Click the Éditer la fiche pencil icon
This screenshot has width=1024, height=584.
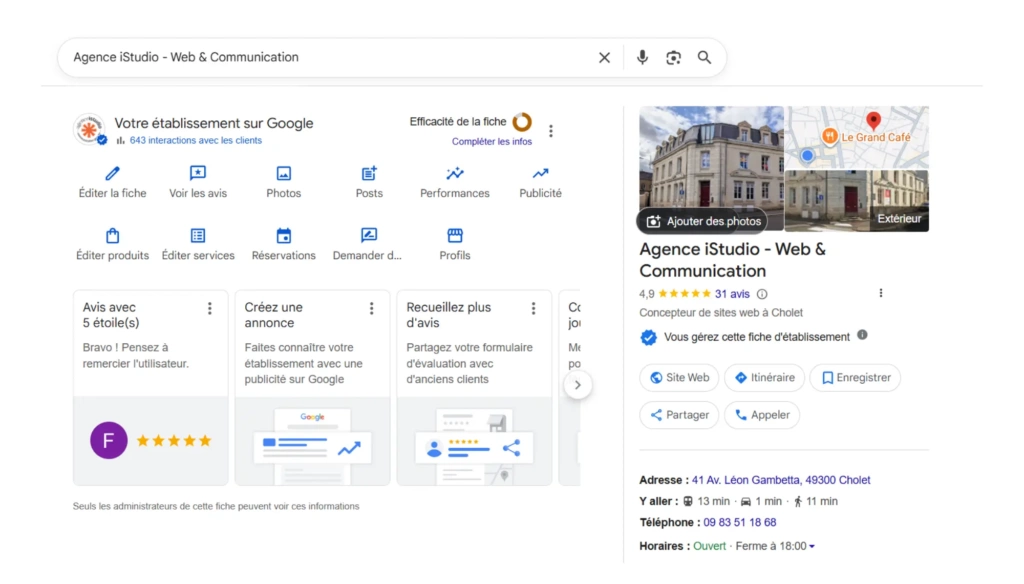pyautogui.click(x=111, y=174)
